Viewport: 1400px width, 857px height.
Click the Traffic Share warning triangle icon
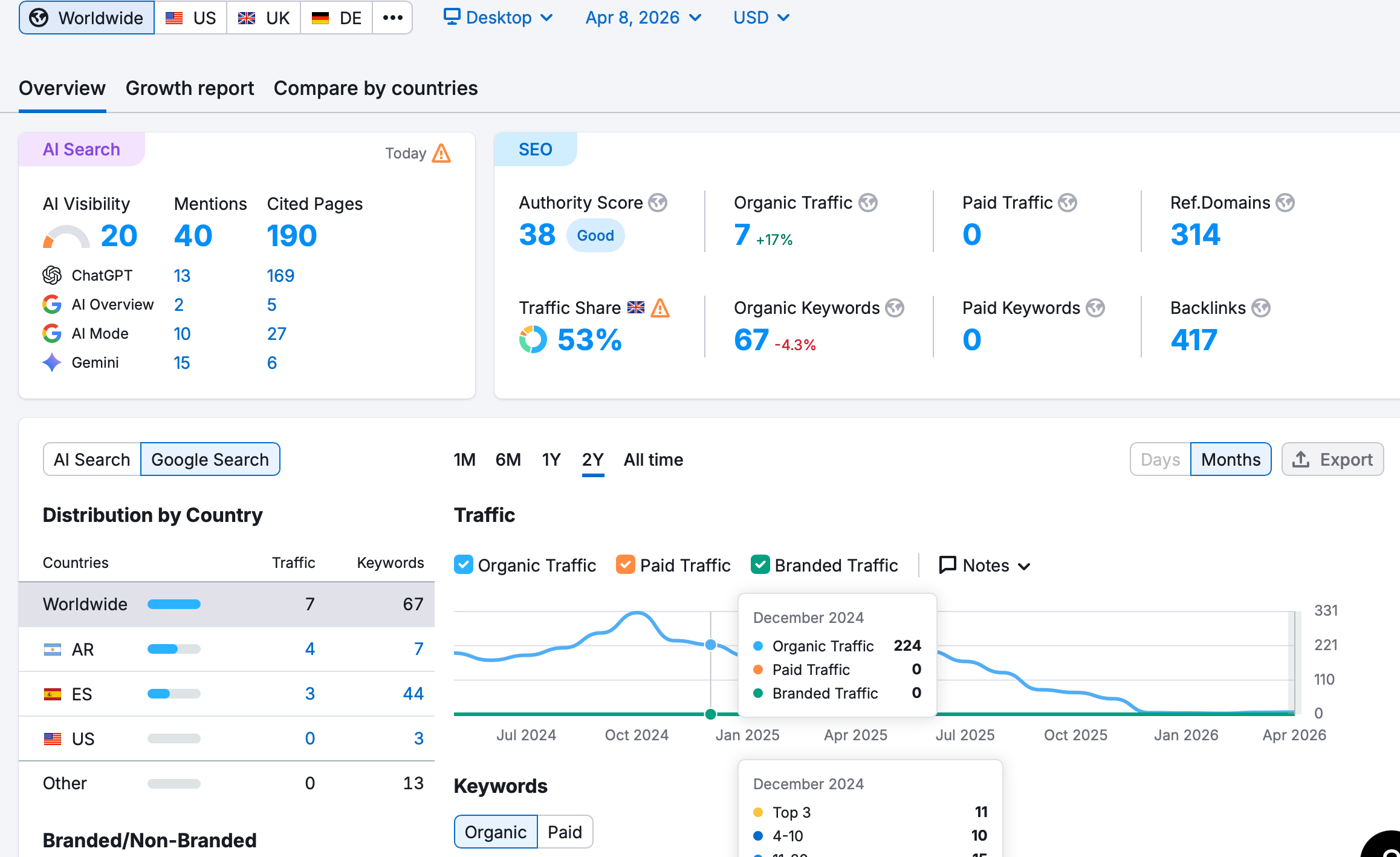coord(660,308)
